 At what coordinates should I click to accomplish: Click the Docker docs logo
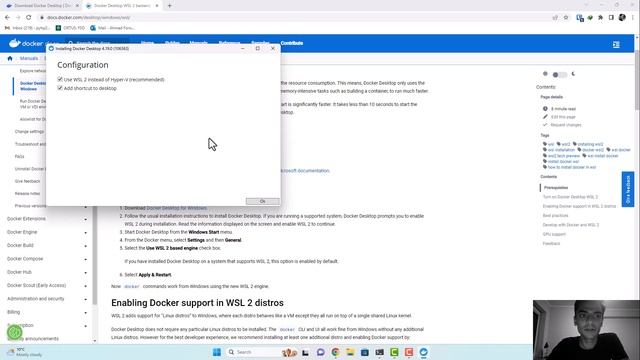25,43
